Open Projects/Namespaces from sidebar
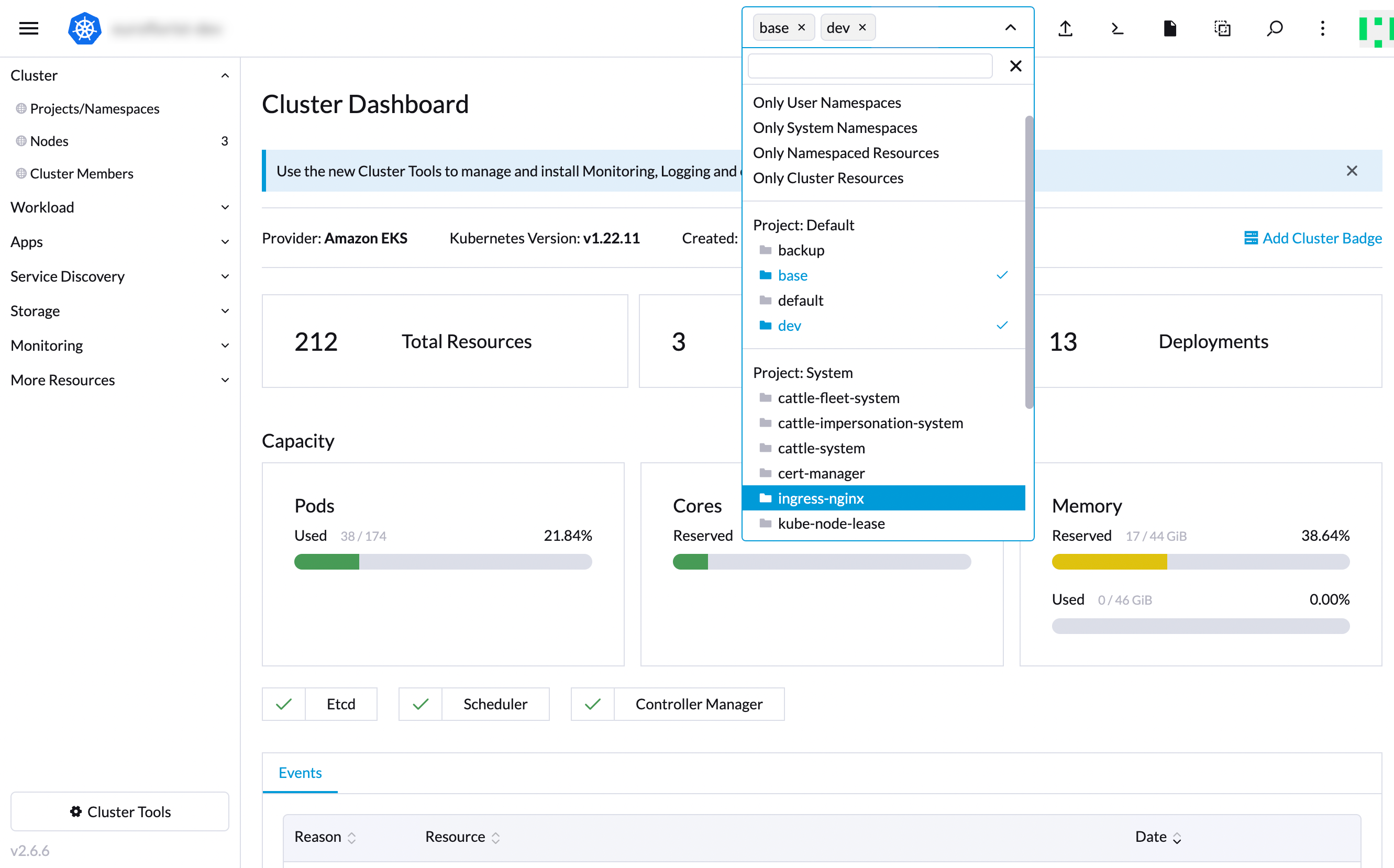Viewport: 1394px width, 868px height. tap(94, 108)
